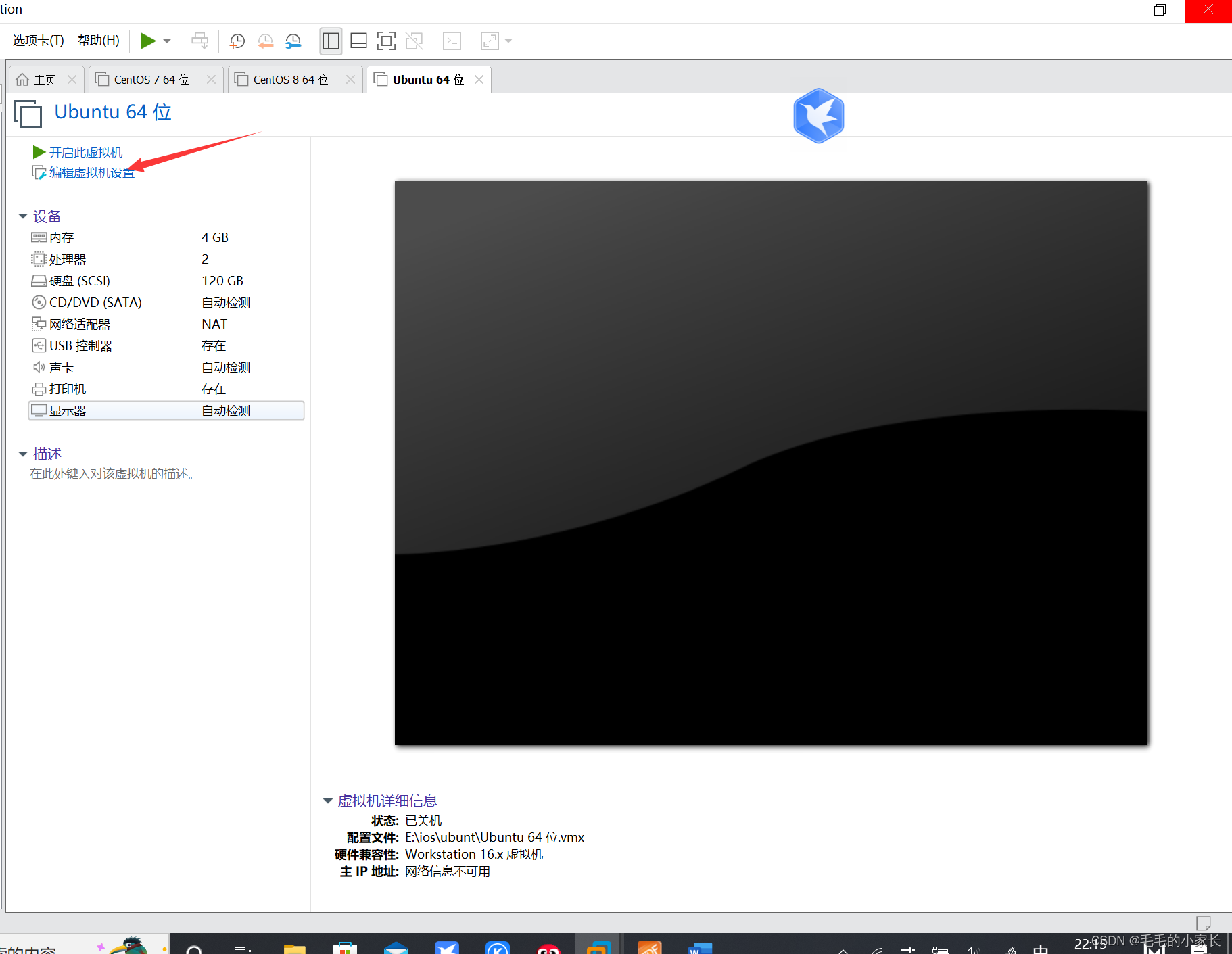
Task: Click the Workstation 16.x 虚拟机 compatibility text
Action: (474, 854)
